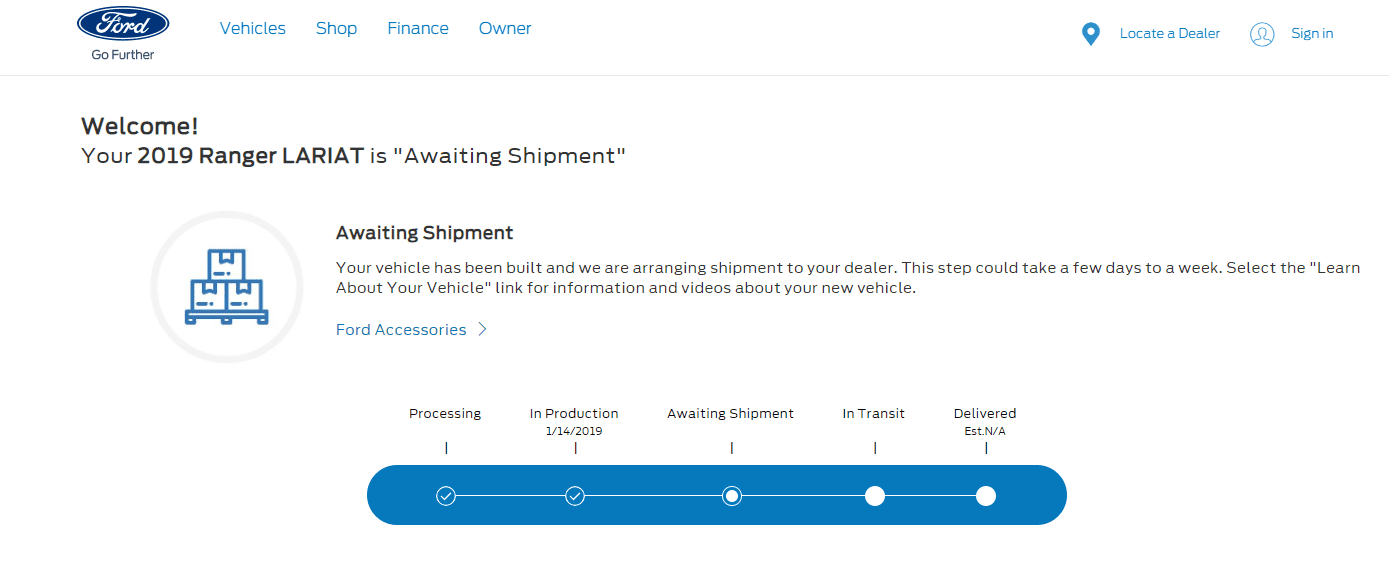Click the Locate a Dealer link text
The image size is (1389, 565).
1170,33
